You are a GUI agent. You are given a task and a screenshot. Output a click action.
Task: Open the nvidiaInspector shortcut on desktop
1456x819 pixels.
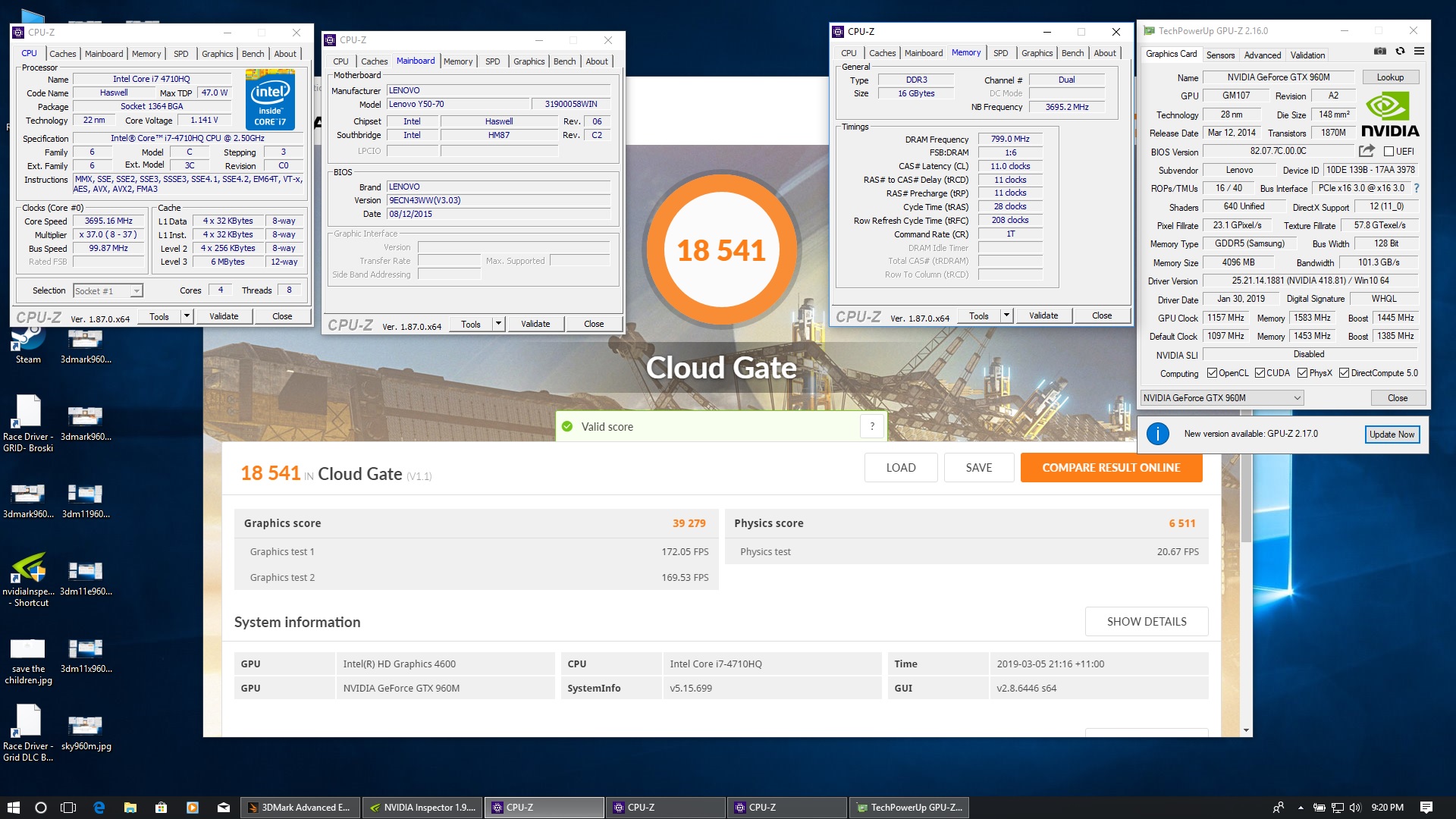28,580
